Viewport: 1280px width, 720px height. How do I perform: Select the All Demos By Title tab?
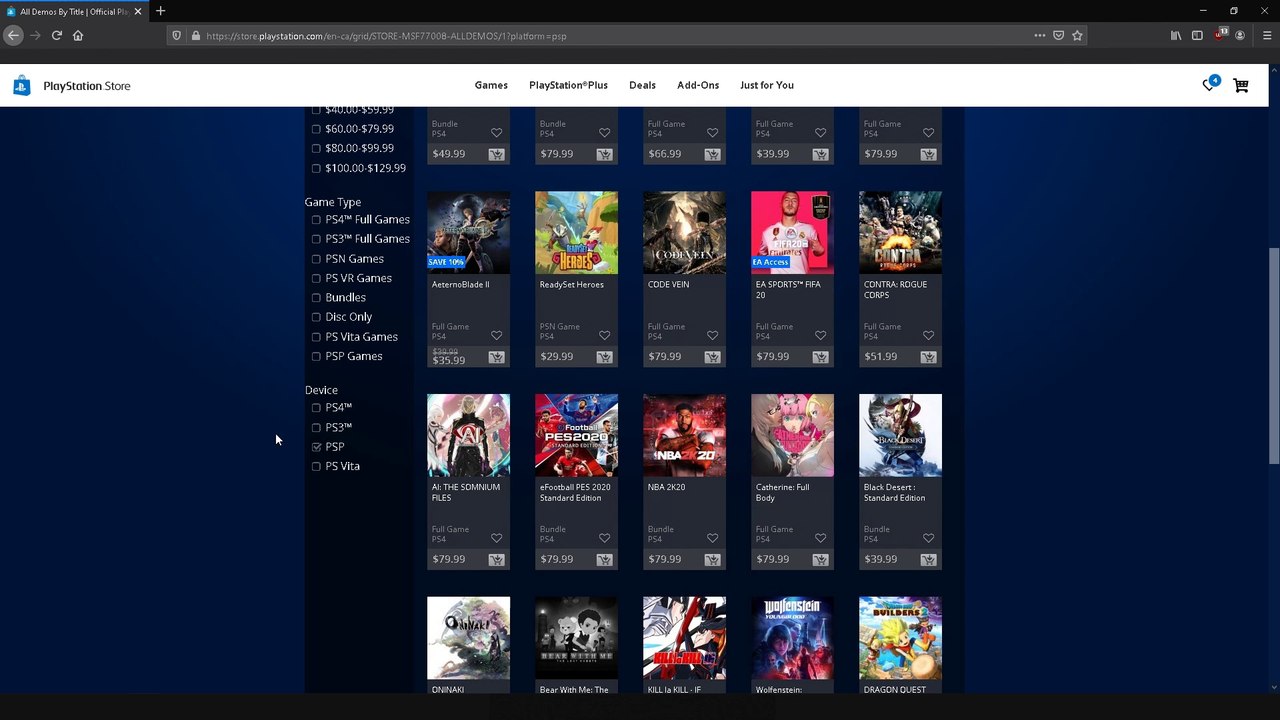click(x=74, y=11)
